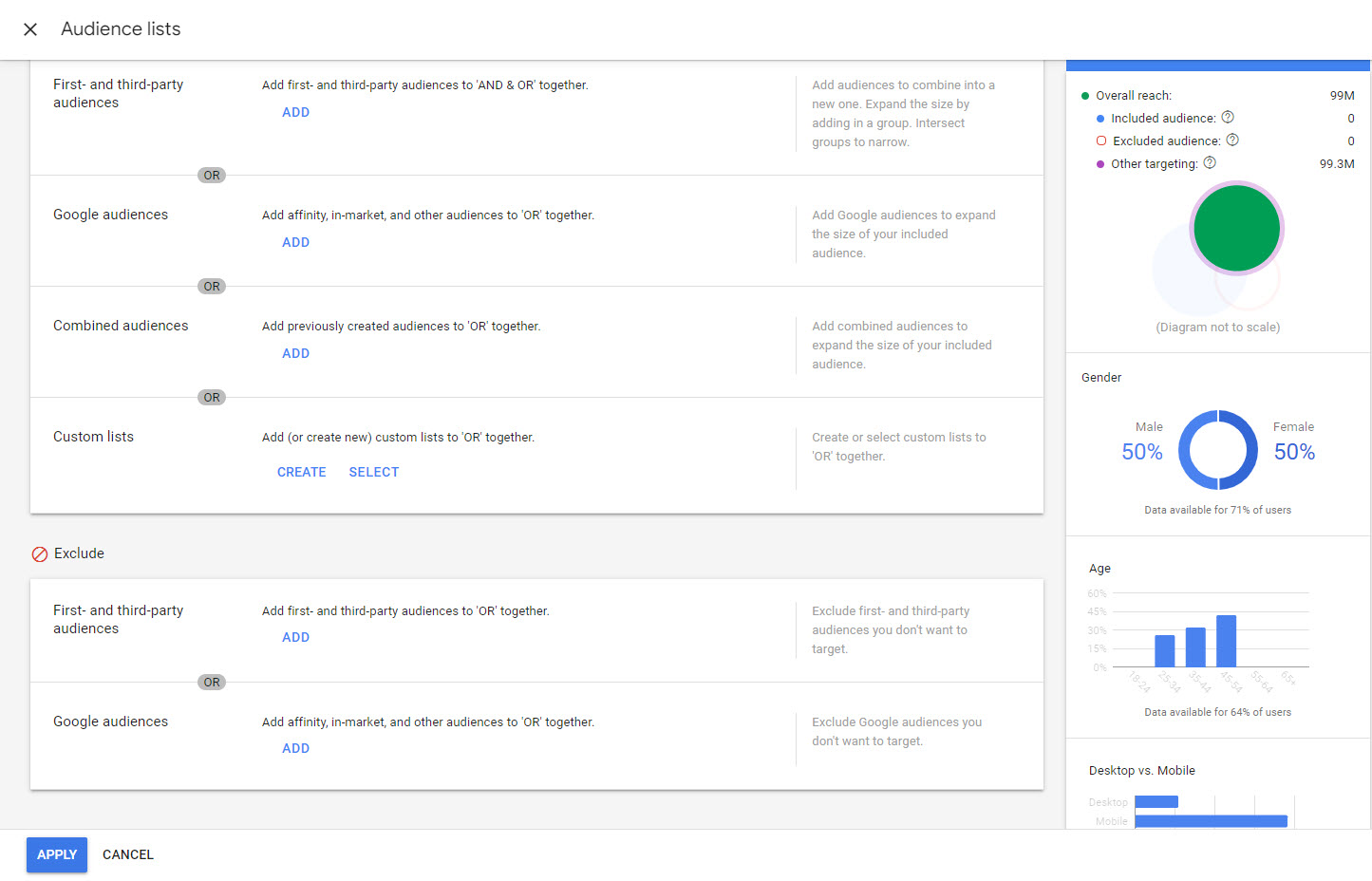1372x881 pixels.
Task: Click help icon beside Excluded audience
Action: [1232, 141]
